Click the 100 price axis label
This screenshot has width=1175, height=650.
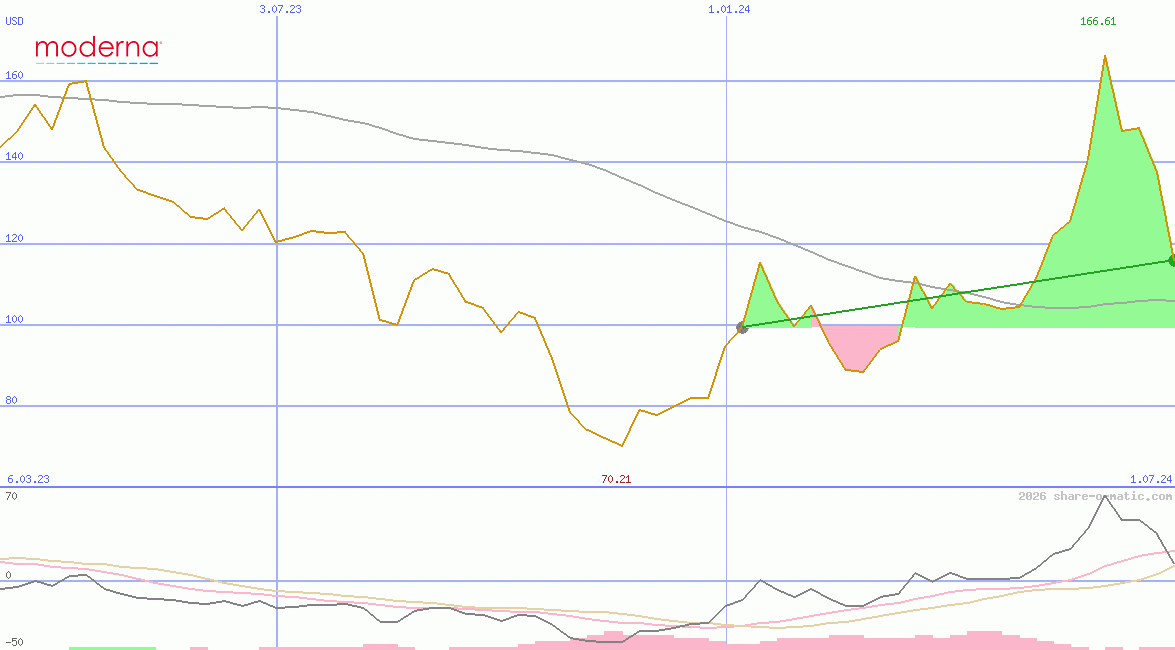click(14, 319)
